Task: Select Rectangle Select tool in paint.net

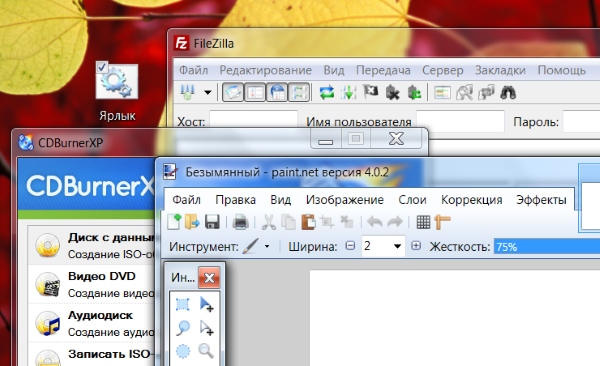Action: (183, 304)
